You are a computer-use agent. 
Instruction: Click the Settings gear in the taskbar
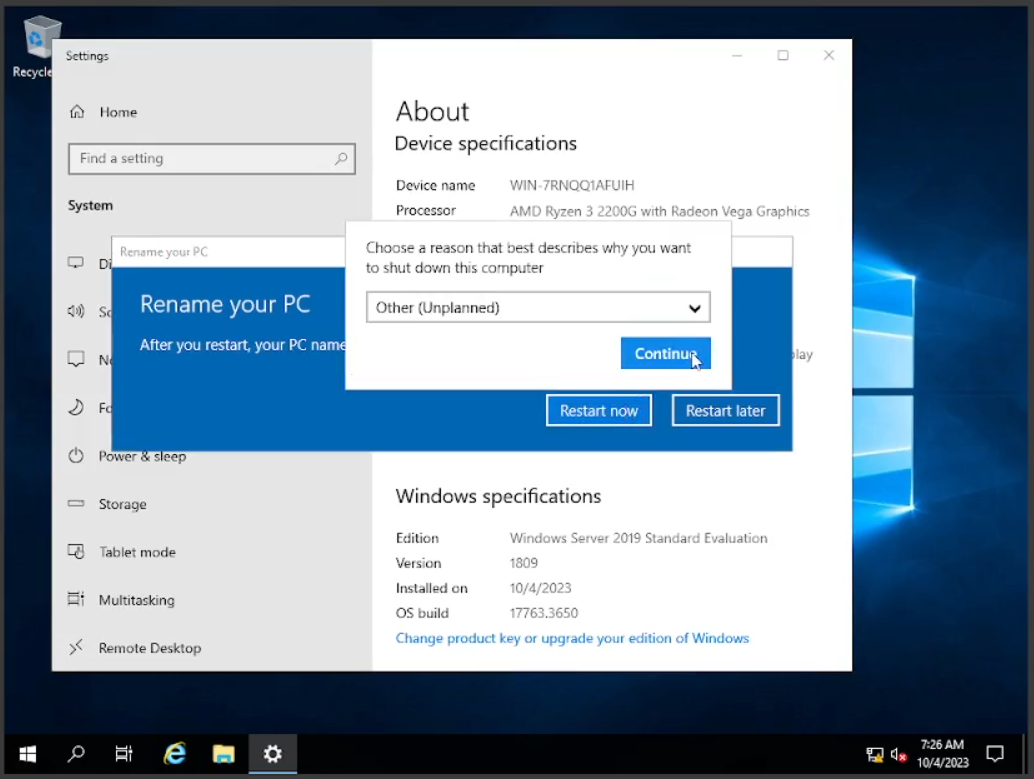pos(272,753)
